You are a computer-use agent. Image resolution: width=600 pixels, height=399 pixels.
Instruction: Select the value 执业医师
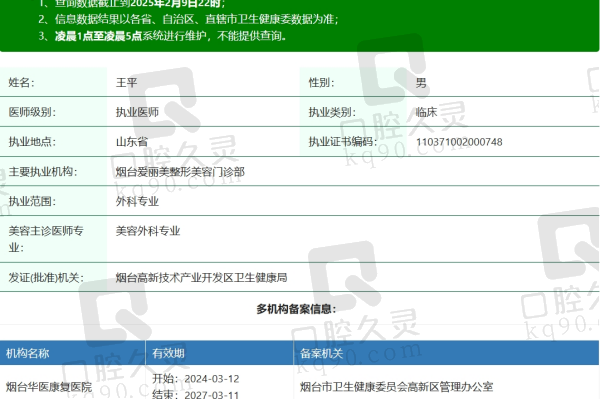(137, 112)
